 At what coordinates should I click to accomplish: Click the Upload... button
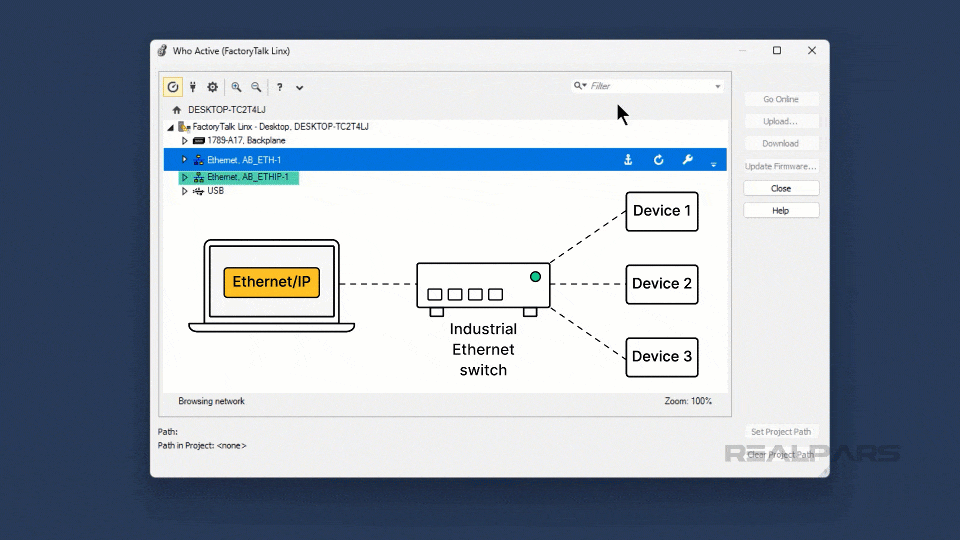click(781, 121)
